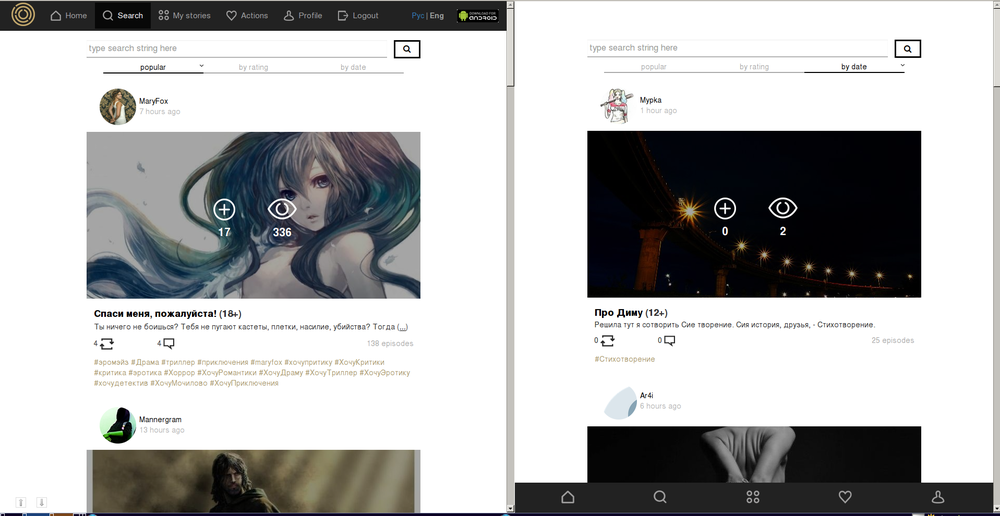Open MaryFox's avatar picture

click(x=117, y=107)
